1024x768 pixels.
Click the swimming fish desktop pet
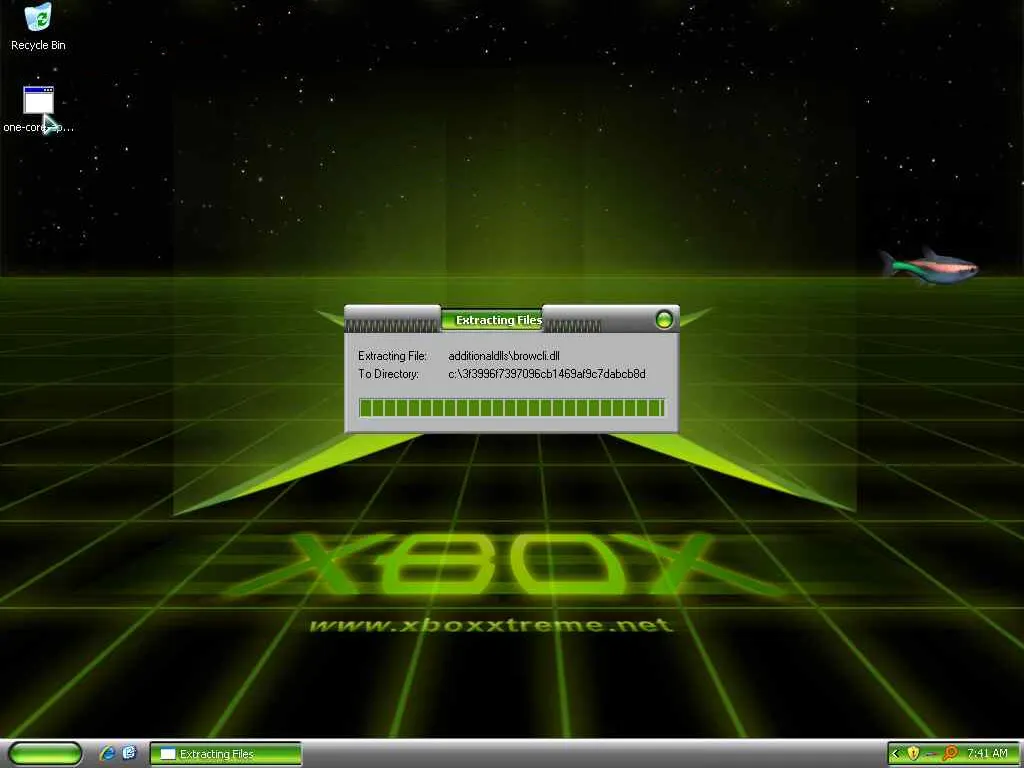[x=928, y=266]
